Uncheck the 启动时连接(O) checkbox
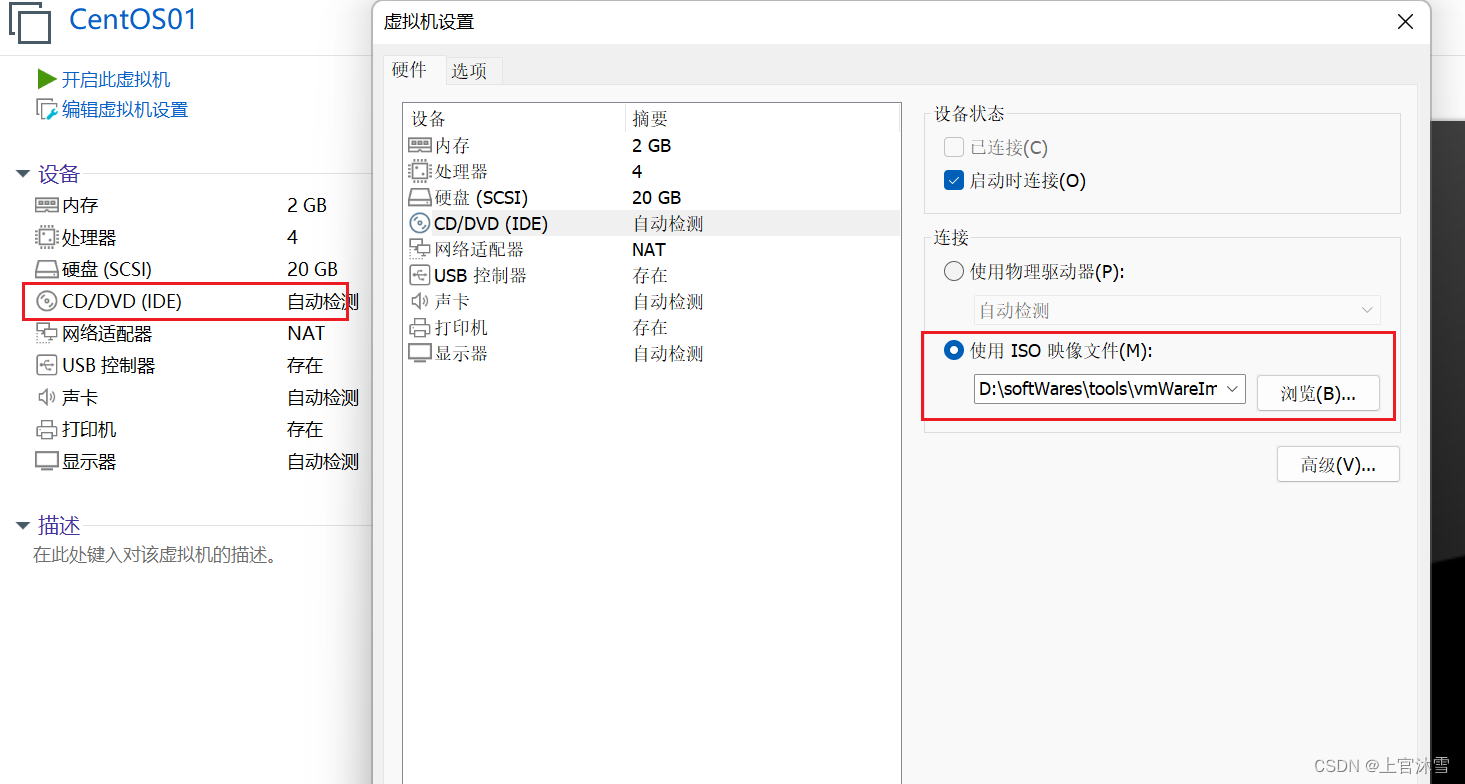The height and width of the screenshot is (784, 1465). [953, 181]
